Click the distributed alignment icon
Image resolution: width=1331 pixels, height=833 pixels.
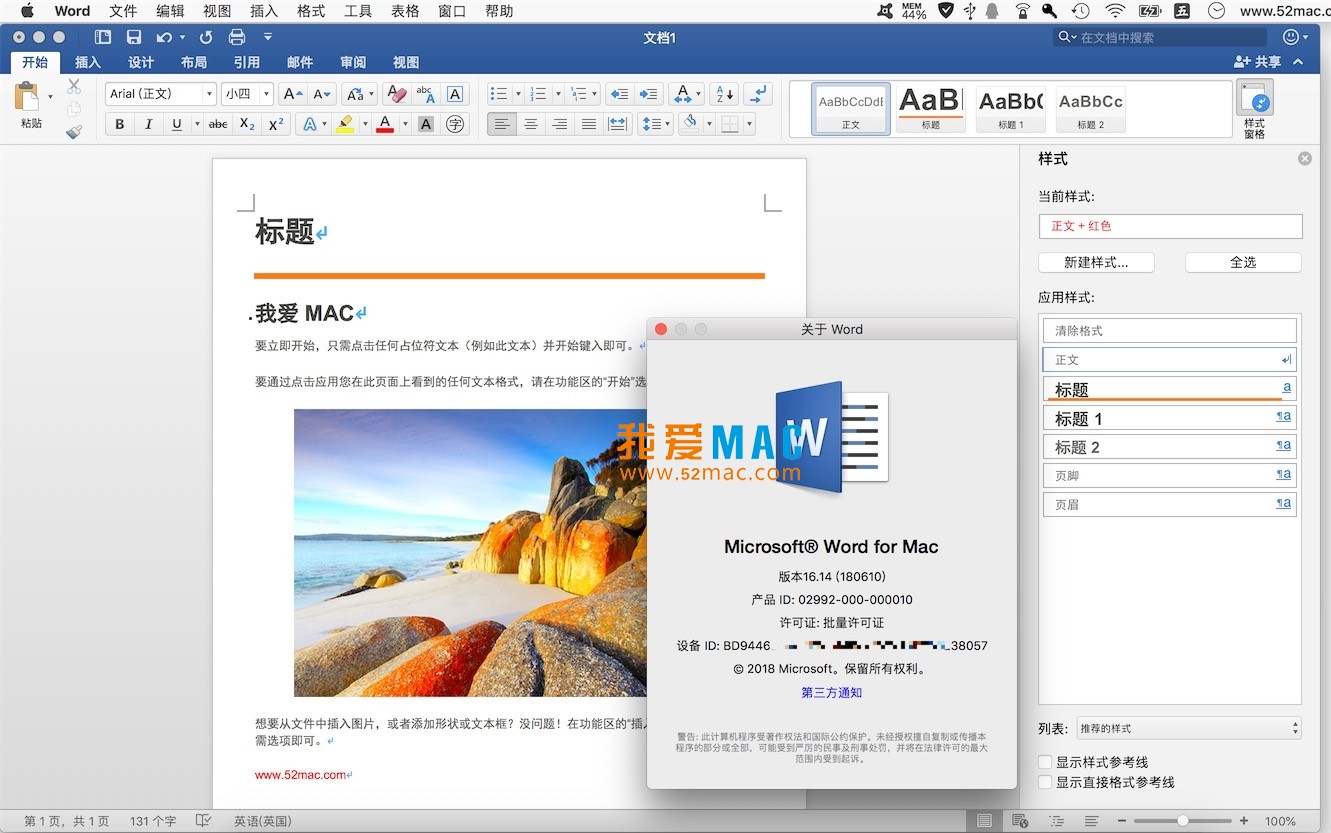tap(618, 124)
